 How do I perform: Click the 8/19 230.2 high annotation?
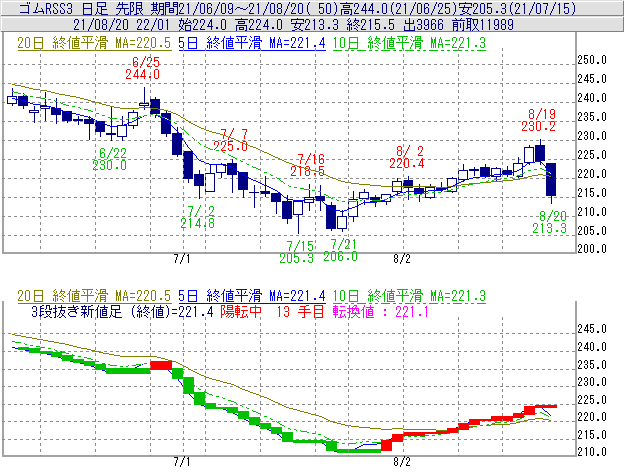[x=538, y=121]
